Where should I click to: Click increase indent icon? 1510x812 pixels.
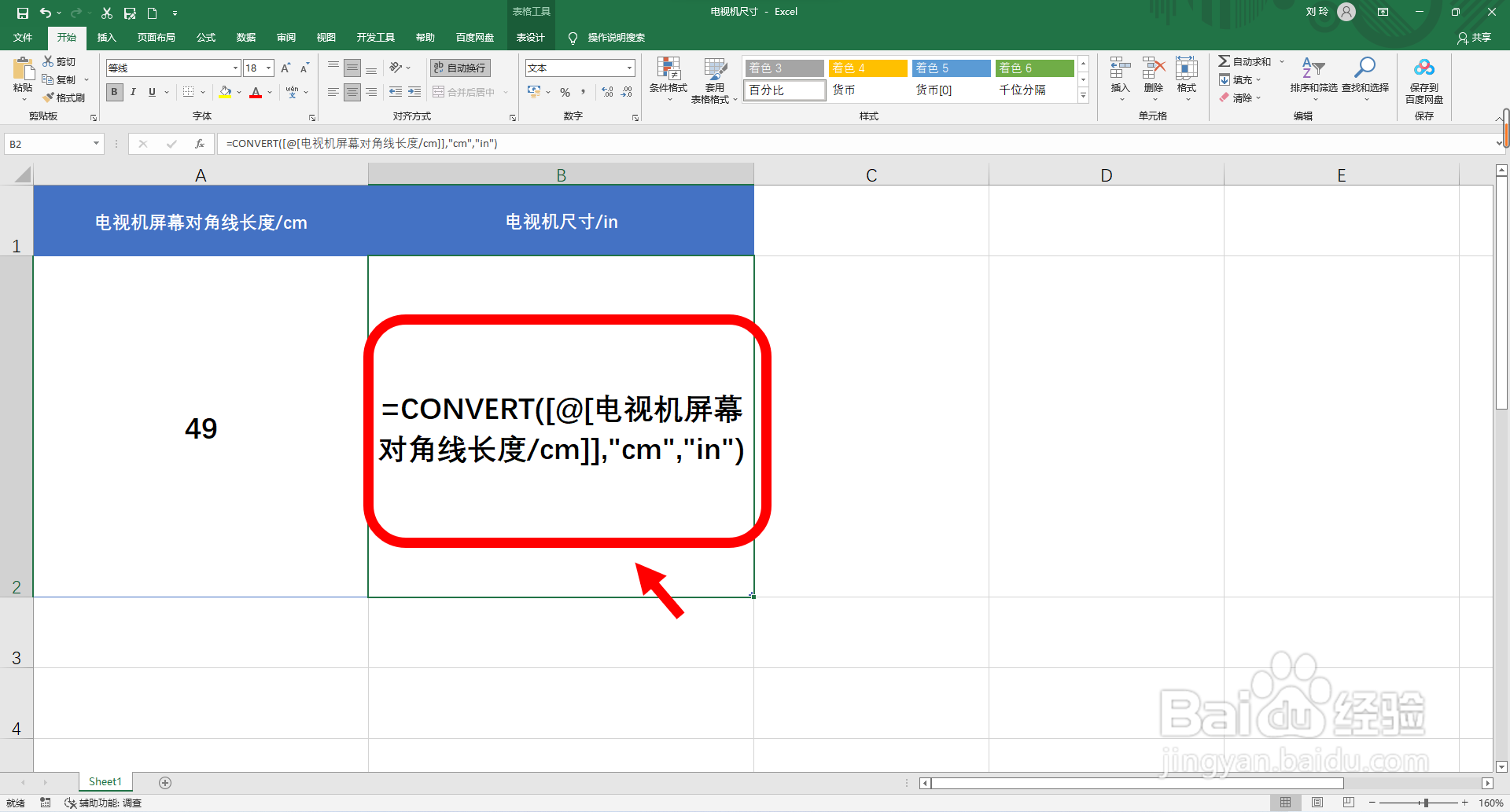(414, 92)
